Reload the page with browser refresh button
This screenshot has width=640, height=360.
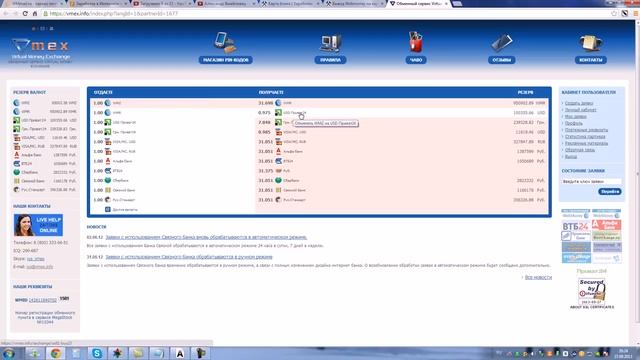[x=25, y=13]
